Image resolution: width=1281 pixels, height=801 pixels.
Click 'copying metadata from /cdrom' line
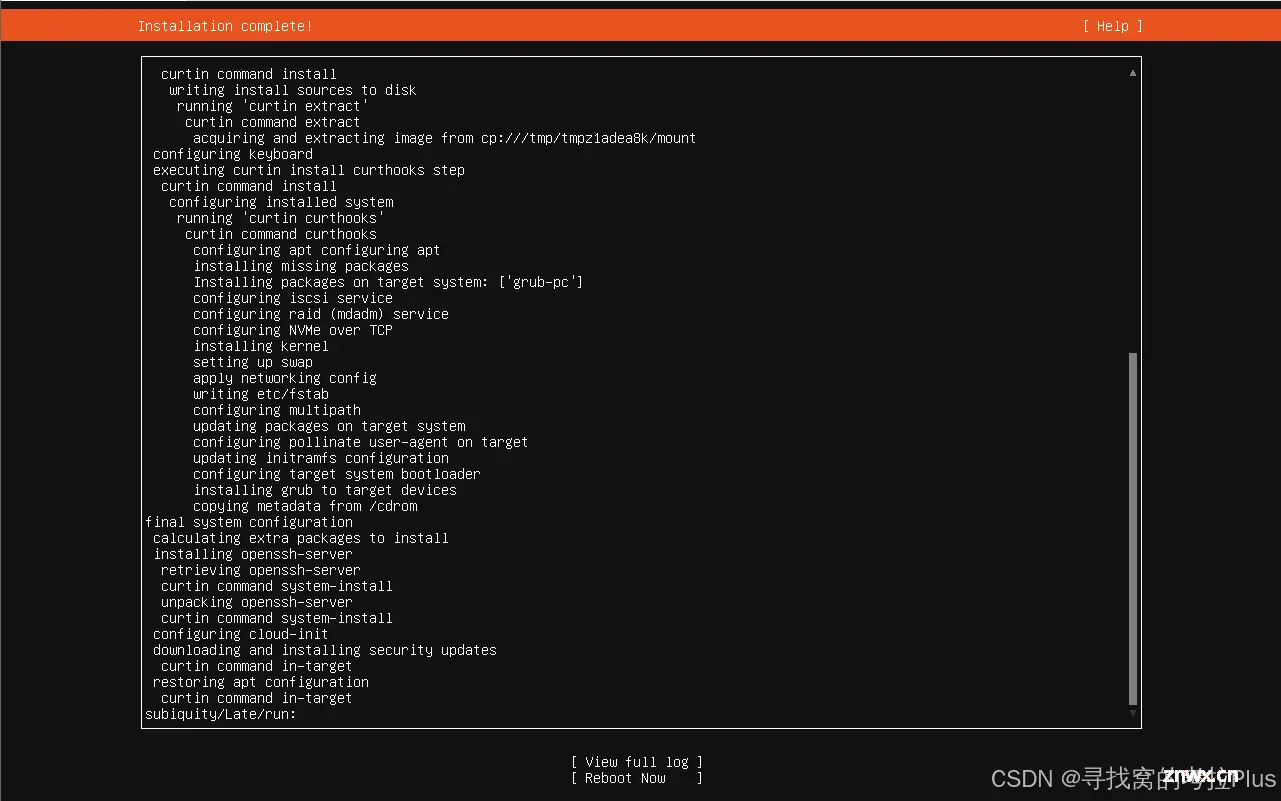tap(305, 506)
